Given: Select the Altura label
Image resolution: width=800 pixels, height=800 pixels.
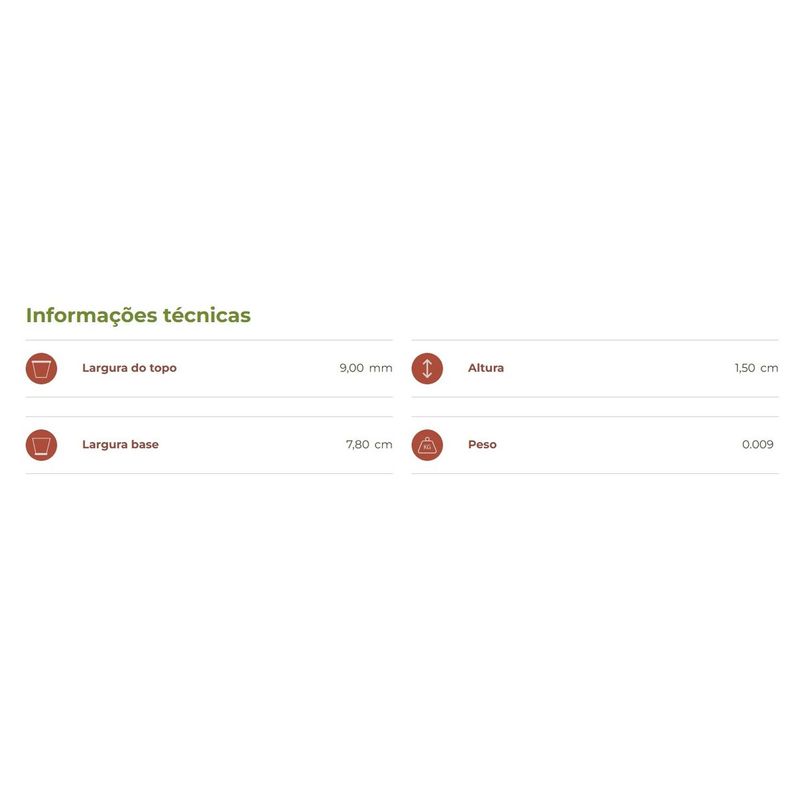Looking at the screenshot, I should click(486, 368).
